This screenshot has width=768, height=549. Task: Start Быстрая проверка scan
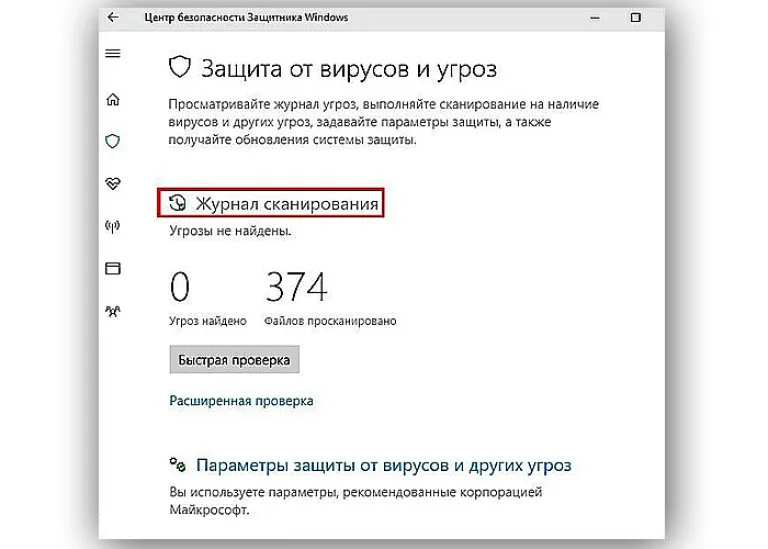point(235,359)
